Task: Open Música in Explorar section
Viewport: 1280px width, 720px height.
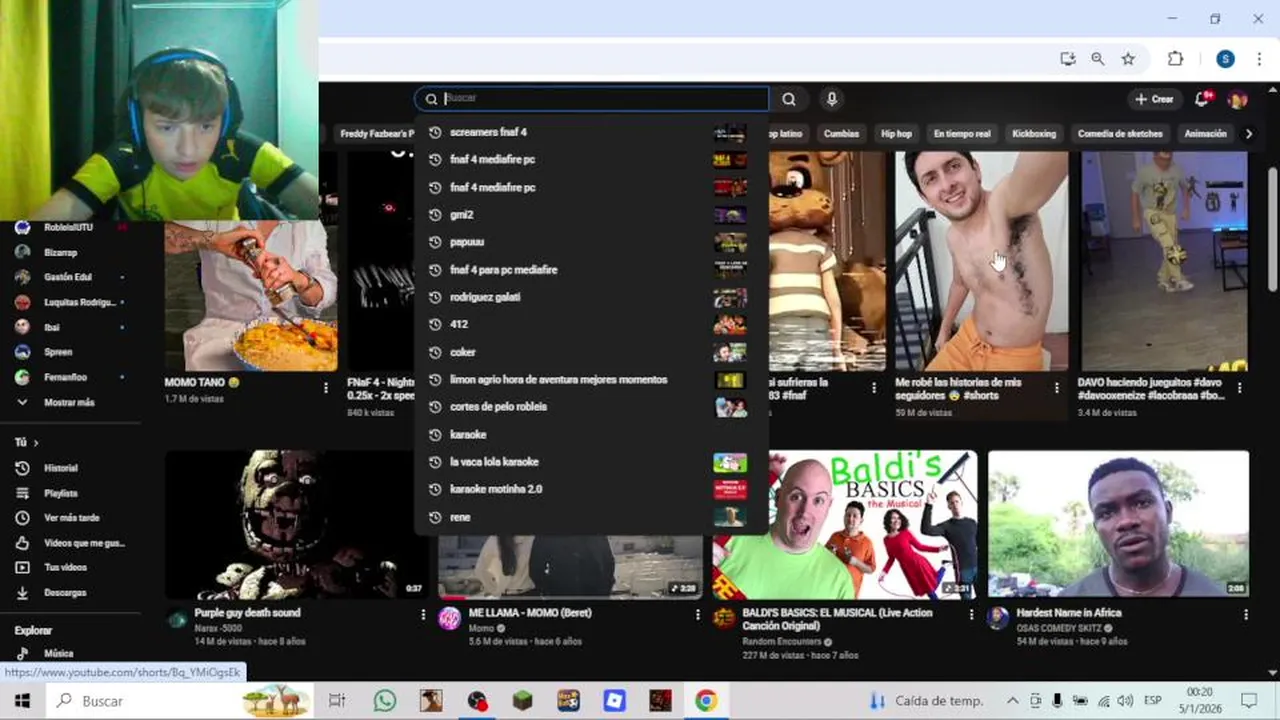Action: point(59,653)
